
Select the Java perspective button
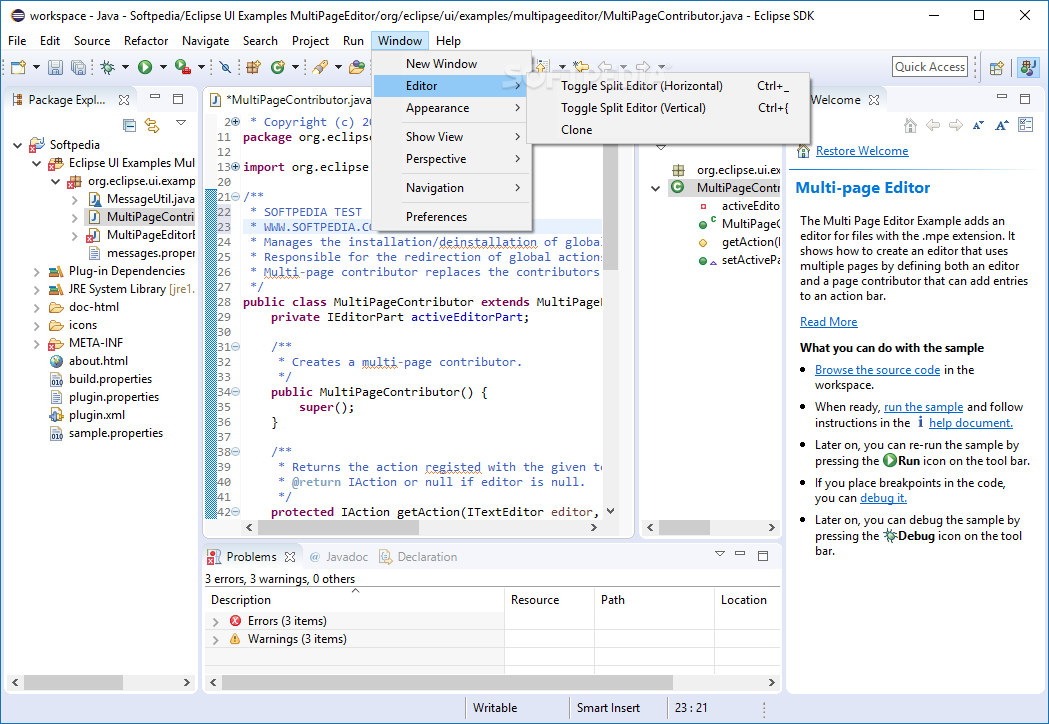coord(1028,68)
